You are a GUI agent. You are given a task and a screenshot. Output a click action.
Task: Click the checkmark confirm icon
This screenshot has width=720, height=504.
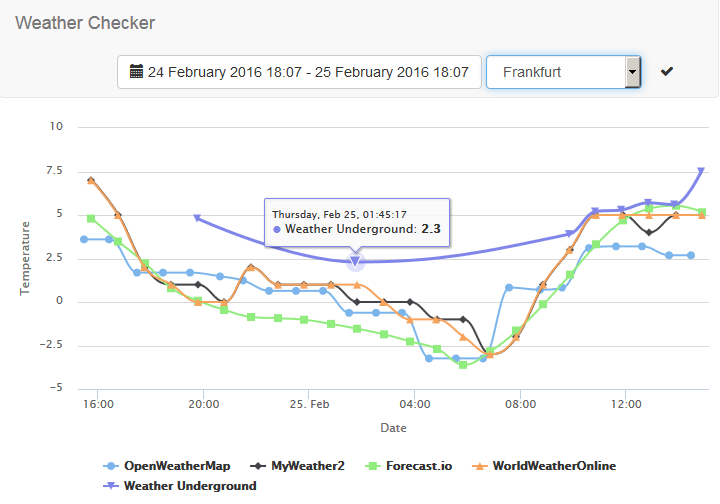[x=667, y=71]
